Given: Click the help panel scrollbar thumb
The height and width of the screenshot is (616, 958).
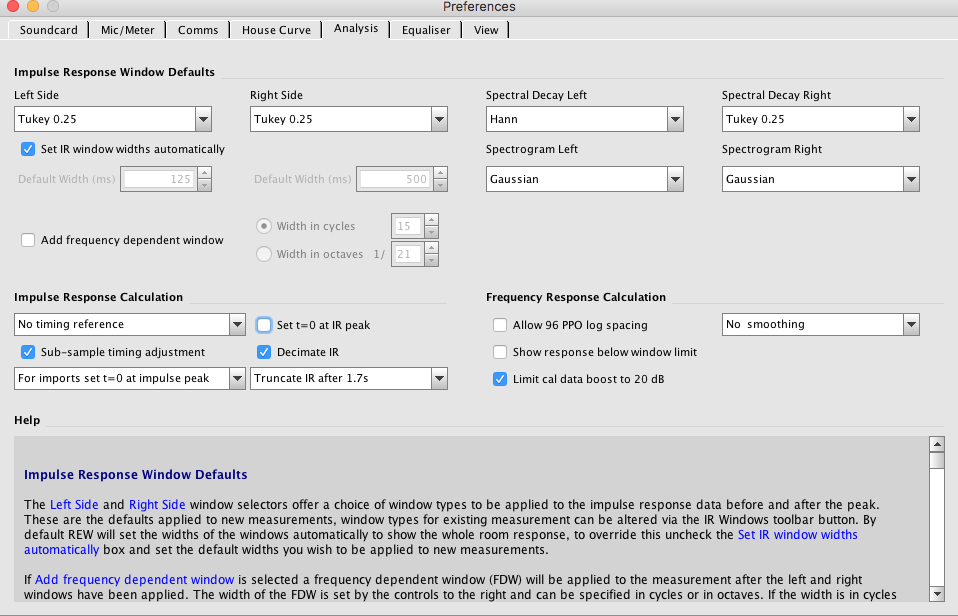Looking at the screenshot, I should click(x=937, y=460).
